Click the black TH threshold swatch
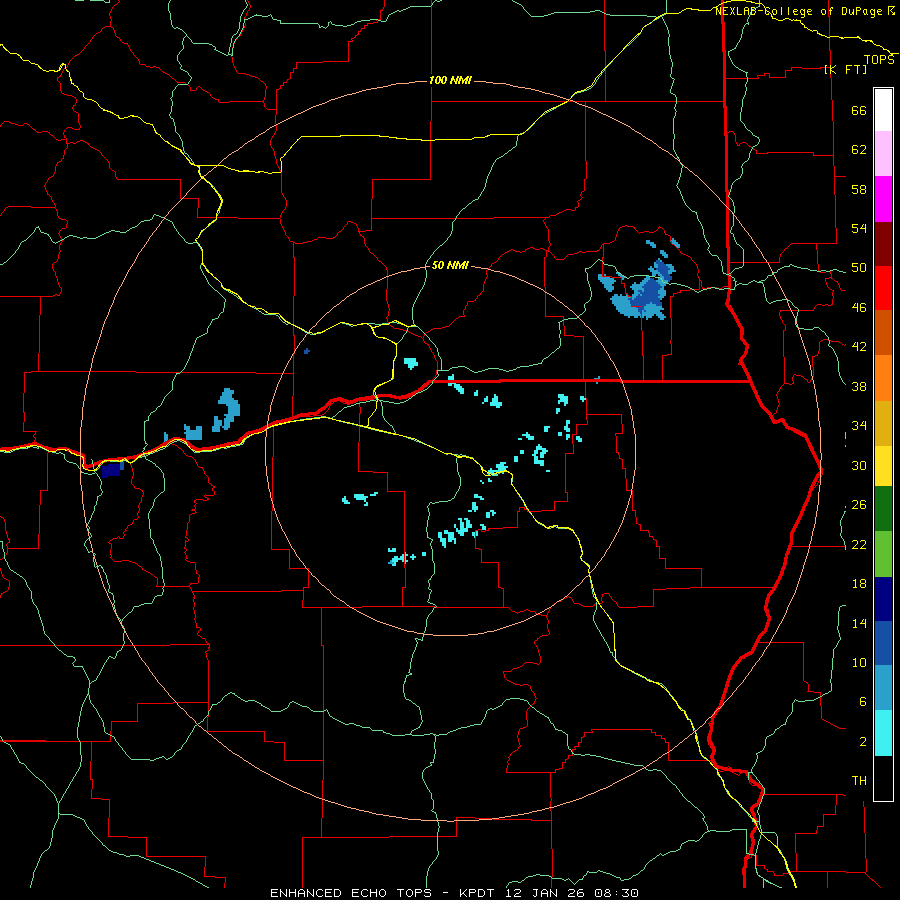 [x=883, y=778]
